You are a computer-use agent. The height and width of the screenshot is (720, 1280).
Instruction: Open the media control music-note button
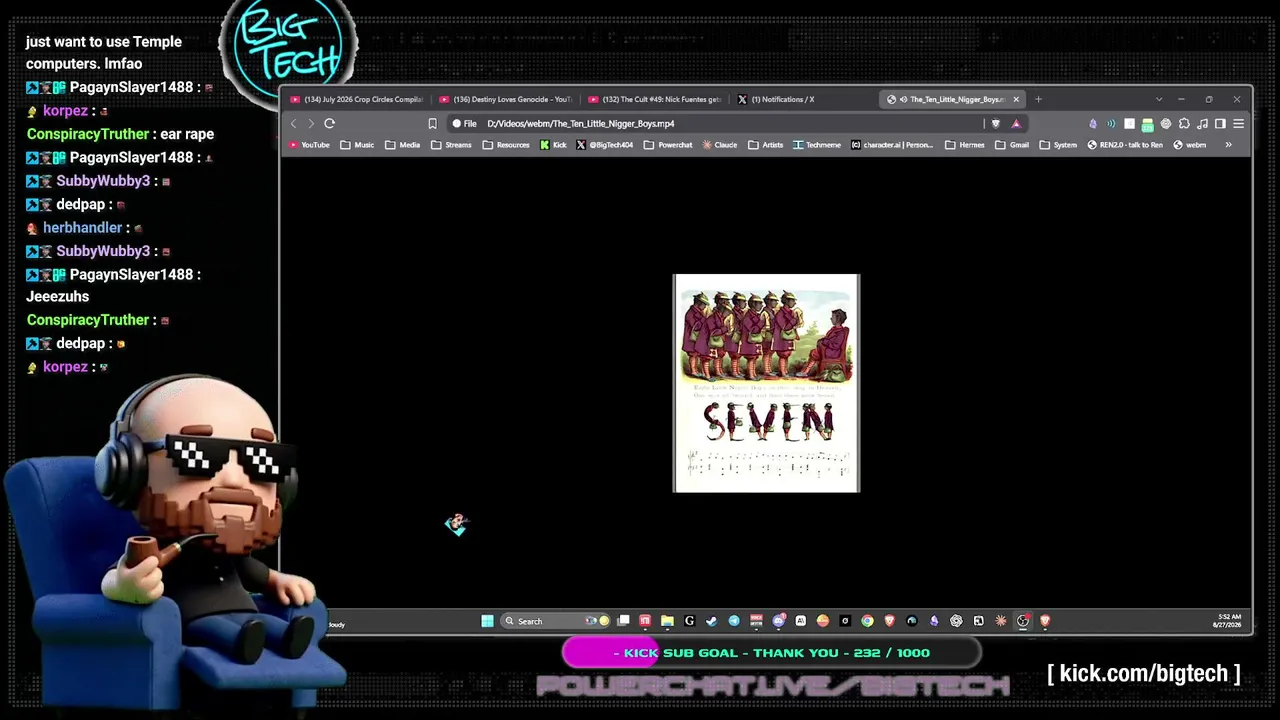click(1202, 124)
